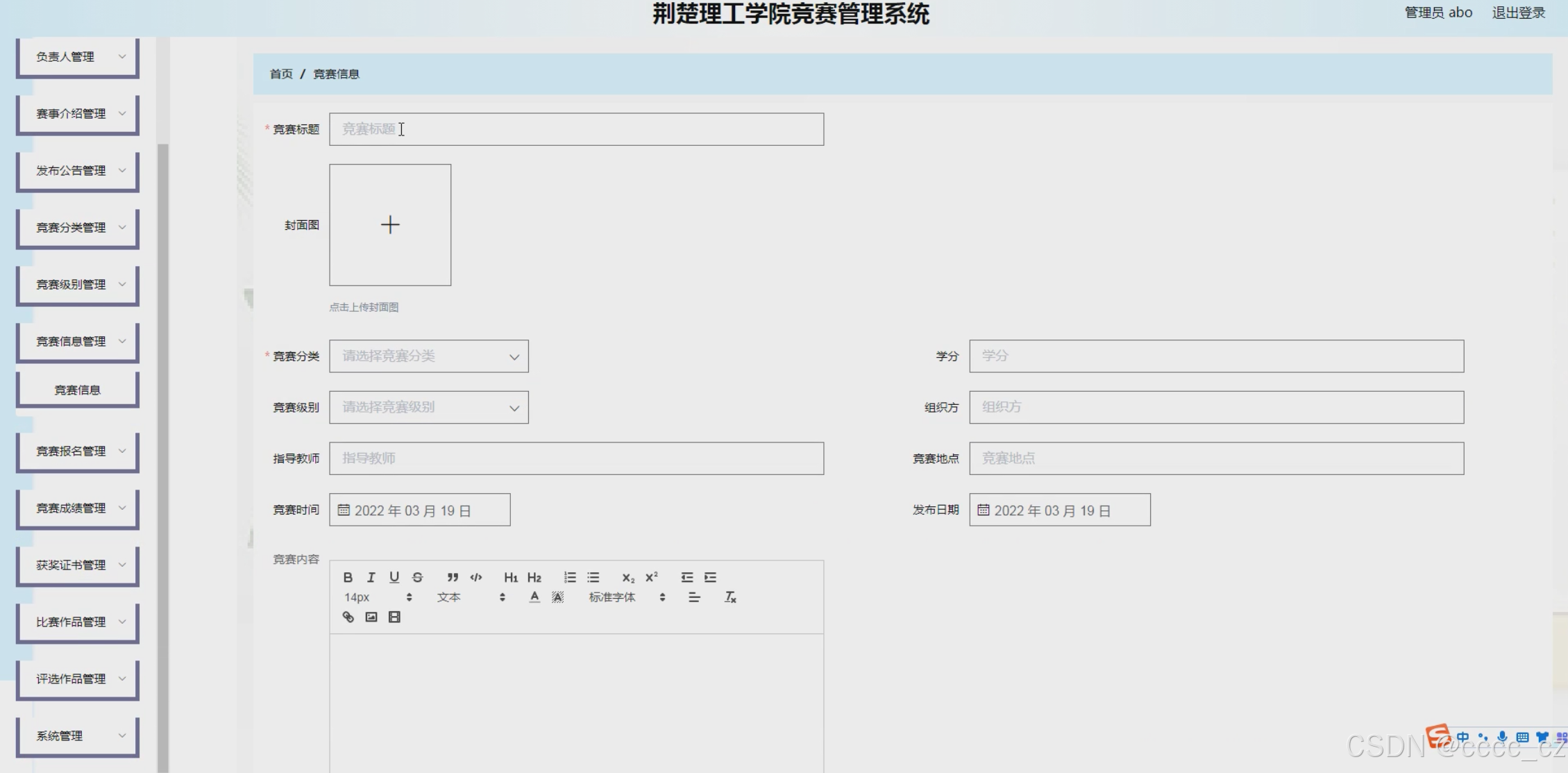
Task: Click 退出登录 logout link
Action: click(1518, 13)
